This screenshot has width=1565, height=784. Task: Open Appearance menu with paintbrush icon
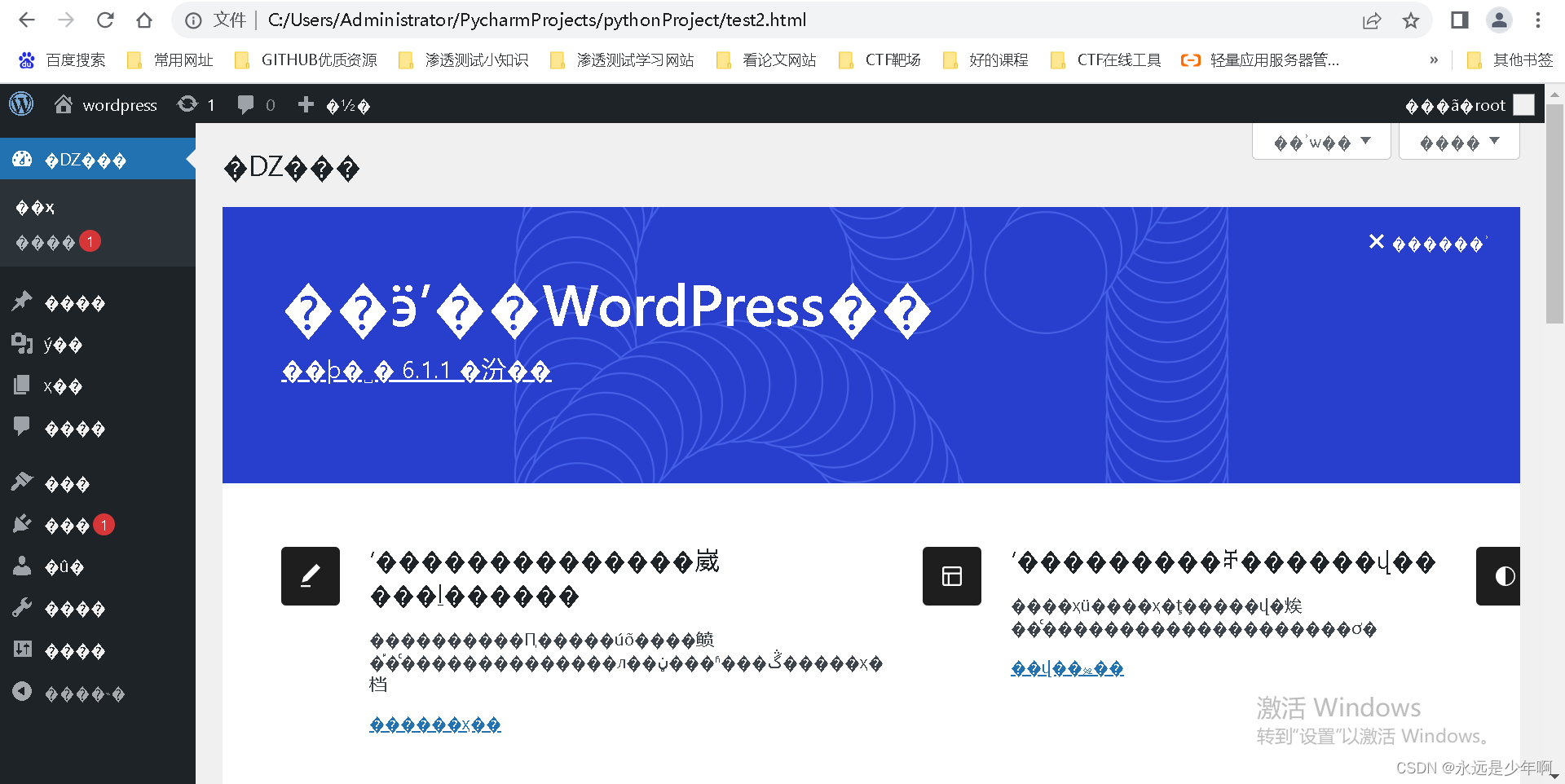(98, 484)
